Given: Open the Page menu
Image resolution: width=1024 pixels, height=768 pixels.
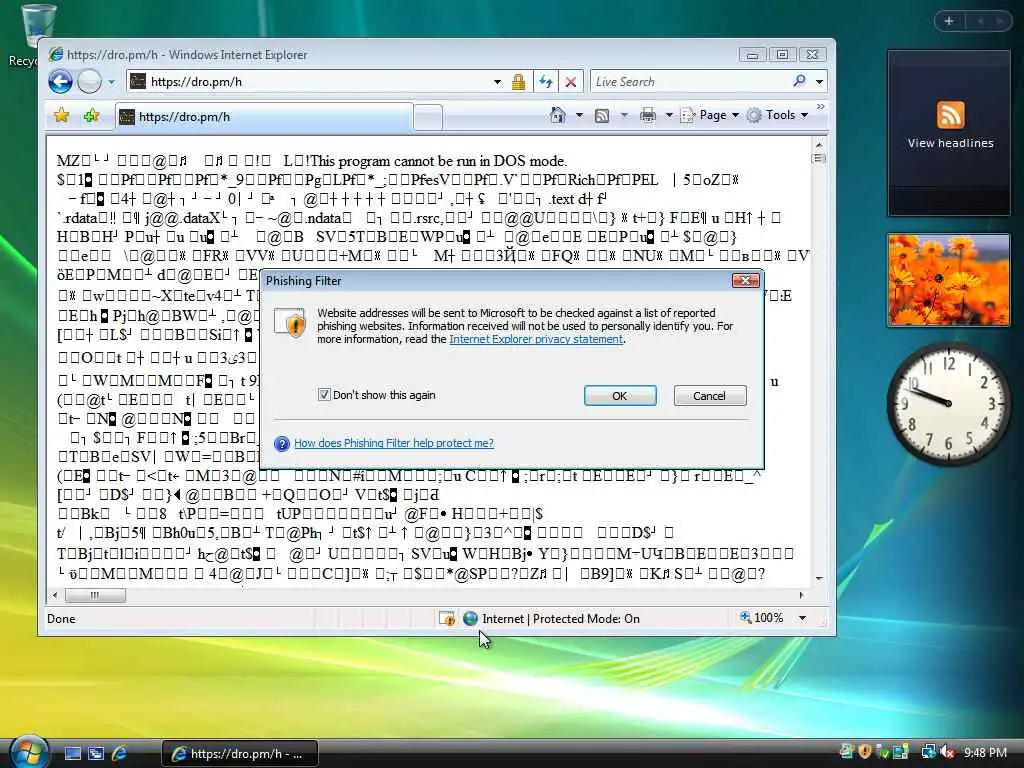Looking at the screenshot, I should [710, 116].
